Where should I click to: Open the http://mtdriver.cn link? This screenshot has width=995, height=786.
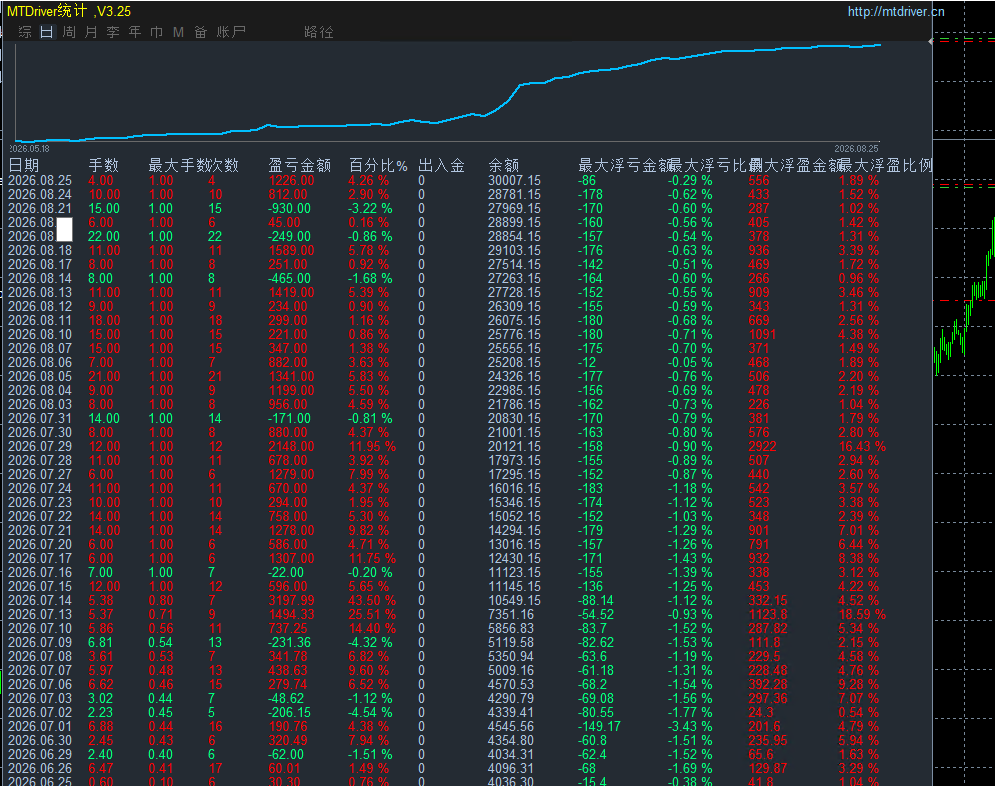[896, 11]
